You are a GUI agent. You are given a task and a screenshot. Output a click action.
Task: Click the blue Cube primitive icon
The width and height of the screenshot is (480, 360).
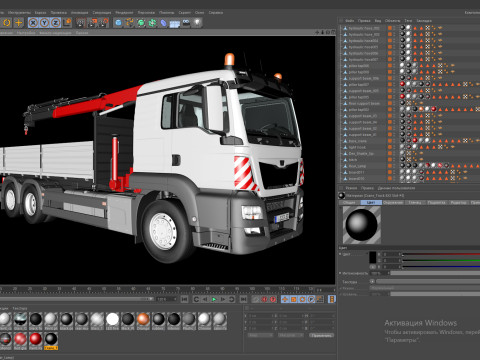click(118, 23)
